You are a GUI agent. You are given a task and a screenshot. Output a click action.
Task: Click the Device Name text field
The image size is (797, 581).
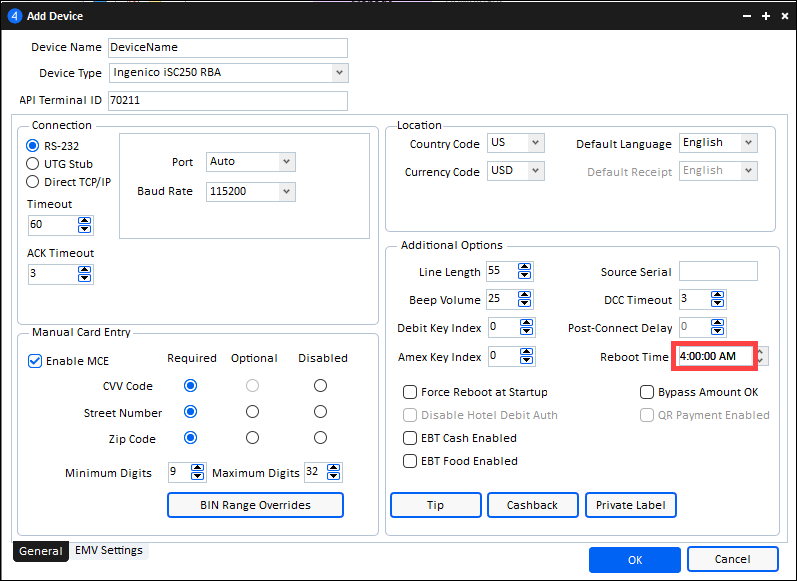pyautogui.click(x=227, y=48)
